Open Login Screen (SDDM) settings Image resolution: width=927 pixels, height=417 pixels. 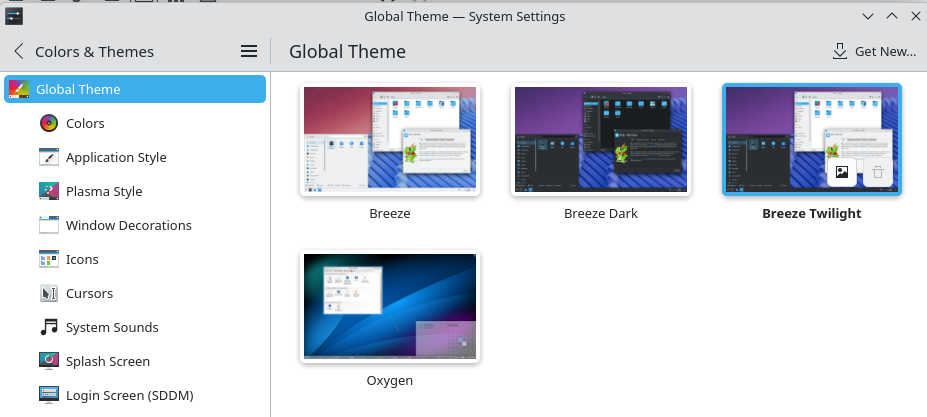tap(135, 395)
